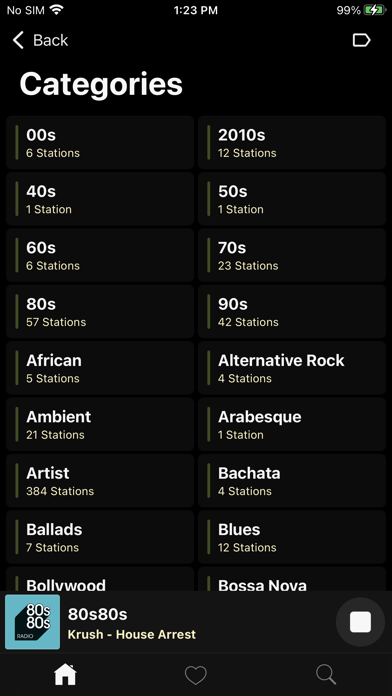The width and height of the screenshot is (392, 696).
Task: Open the Blues category tile
Action: tap(292, 537)
